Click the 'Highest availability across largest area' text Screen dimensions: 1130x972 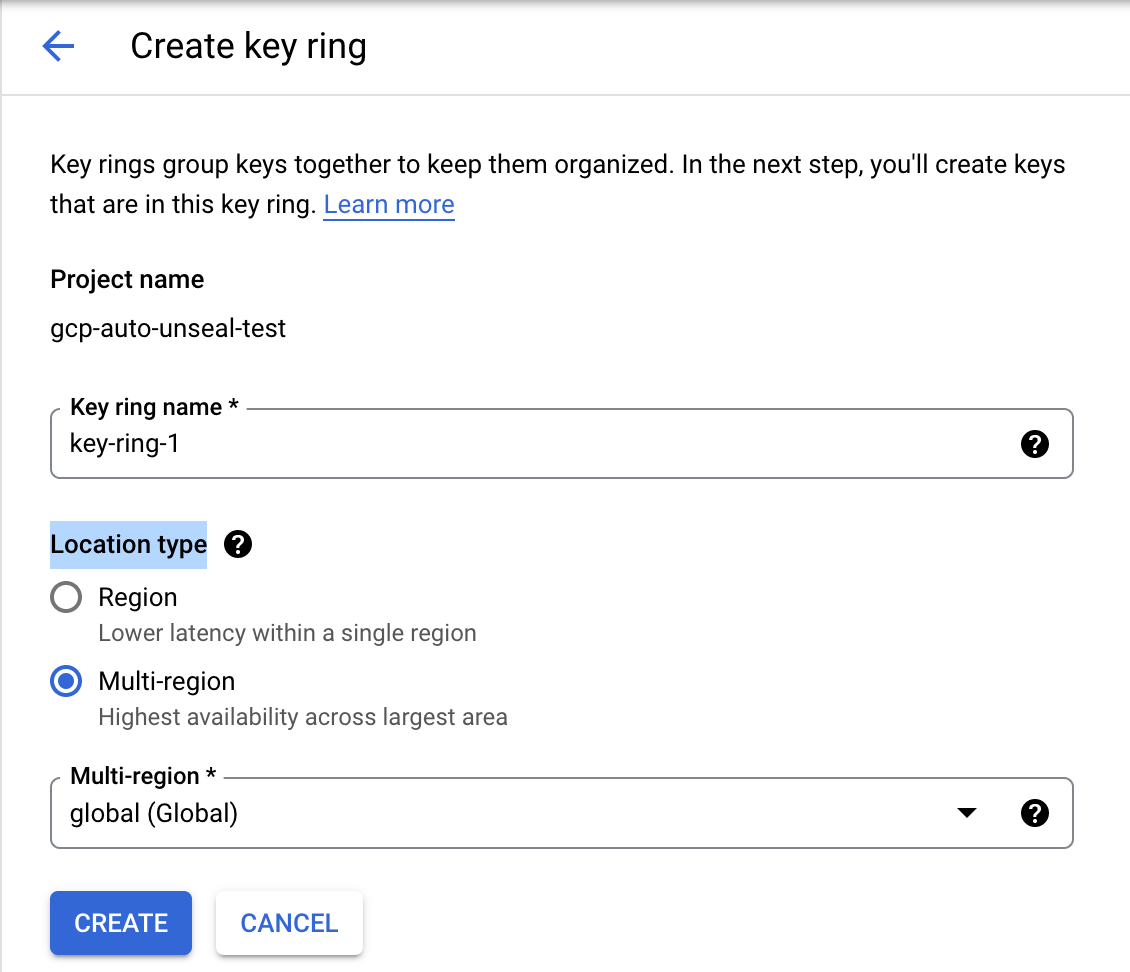[x=303, y=717]
